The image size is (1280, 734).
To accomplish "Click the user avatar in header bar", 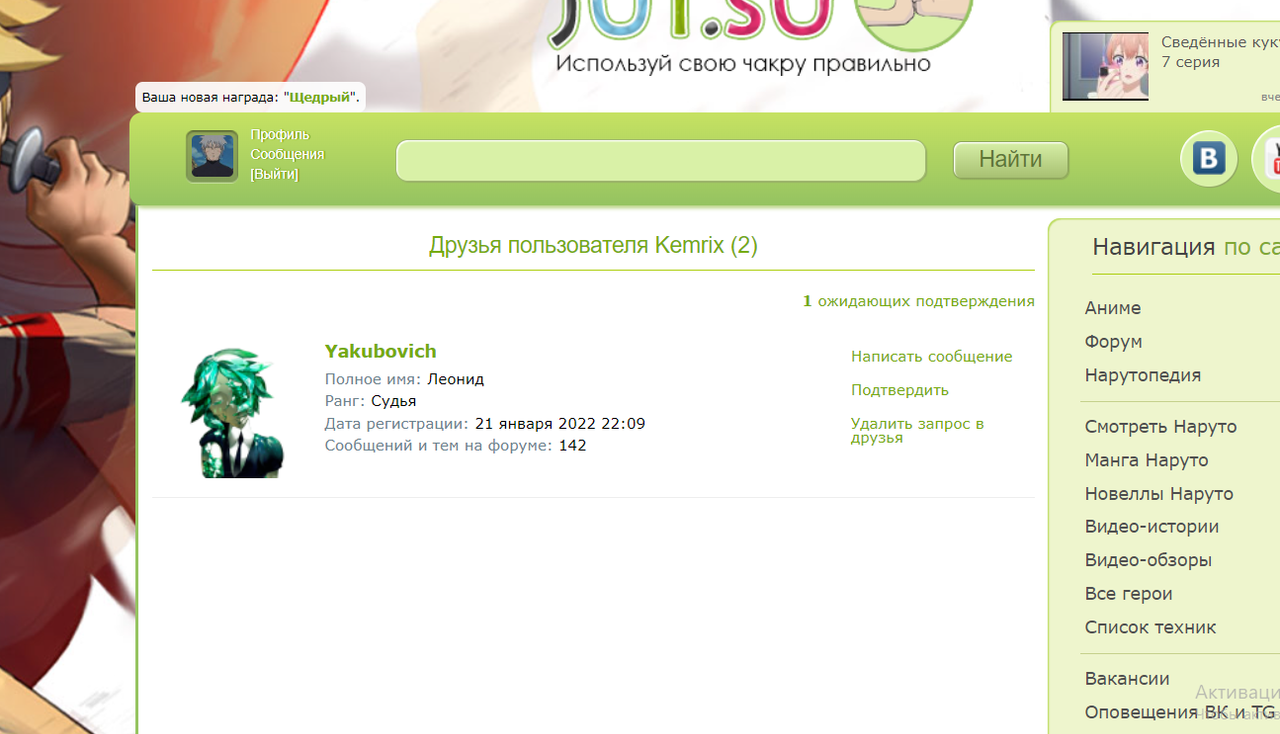I will 212,157.
